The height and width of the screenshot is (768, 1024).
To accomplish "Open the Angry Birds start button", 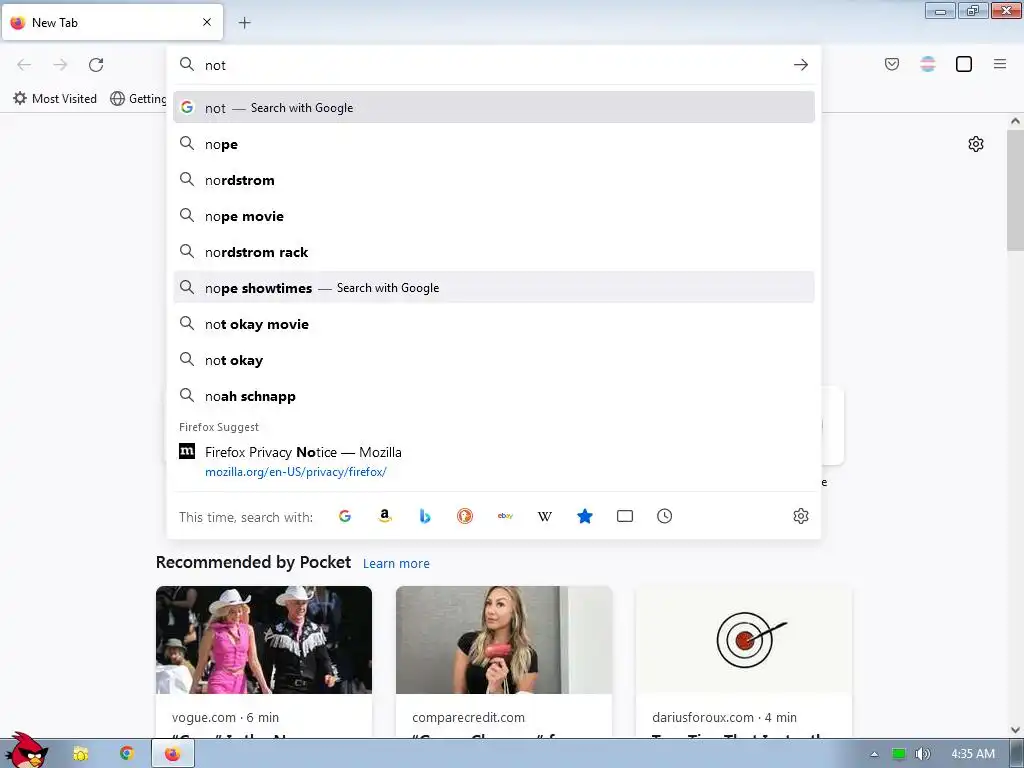I will click(27, 750).
